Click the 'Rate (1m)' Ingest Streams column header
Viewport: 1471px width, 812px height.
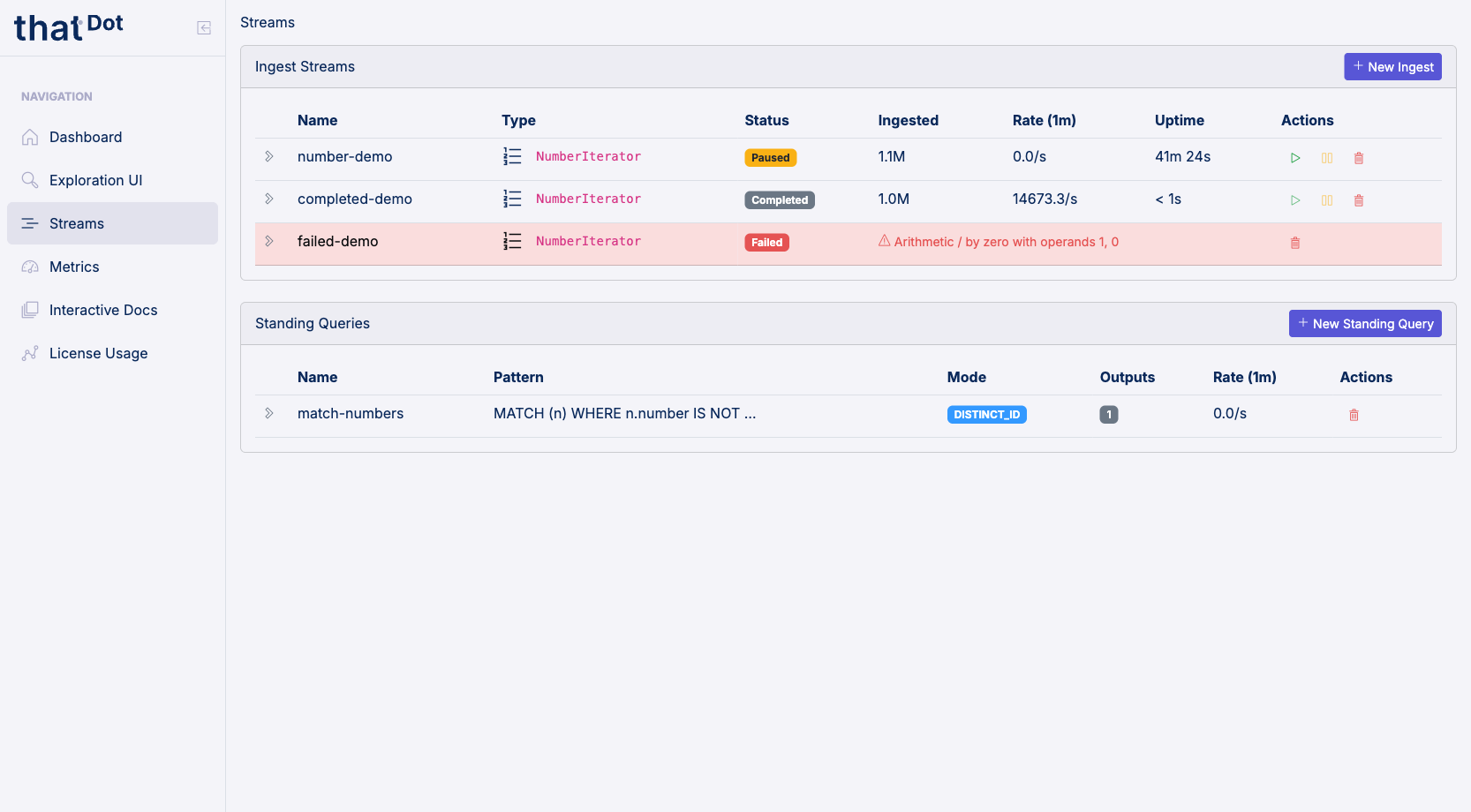tap(1045, 120)
